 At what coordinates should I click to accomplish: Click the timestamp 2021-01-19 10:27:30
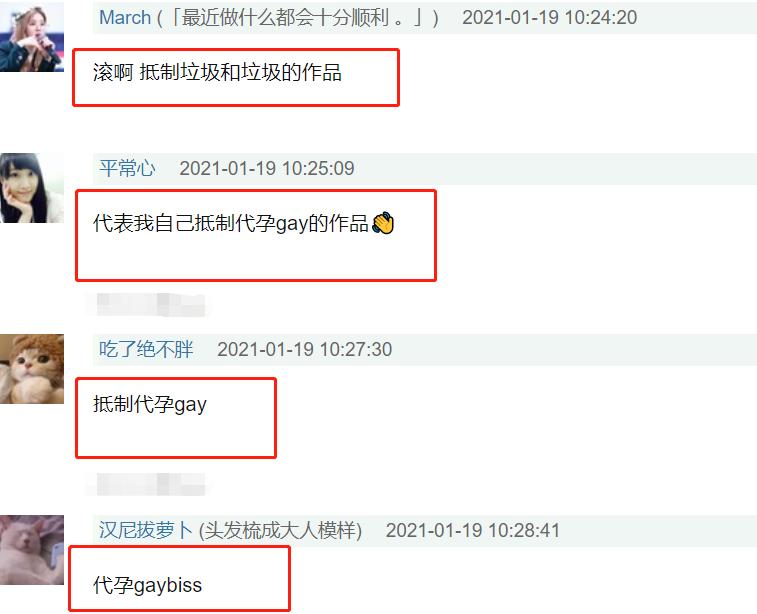pos(305,349)
